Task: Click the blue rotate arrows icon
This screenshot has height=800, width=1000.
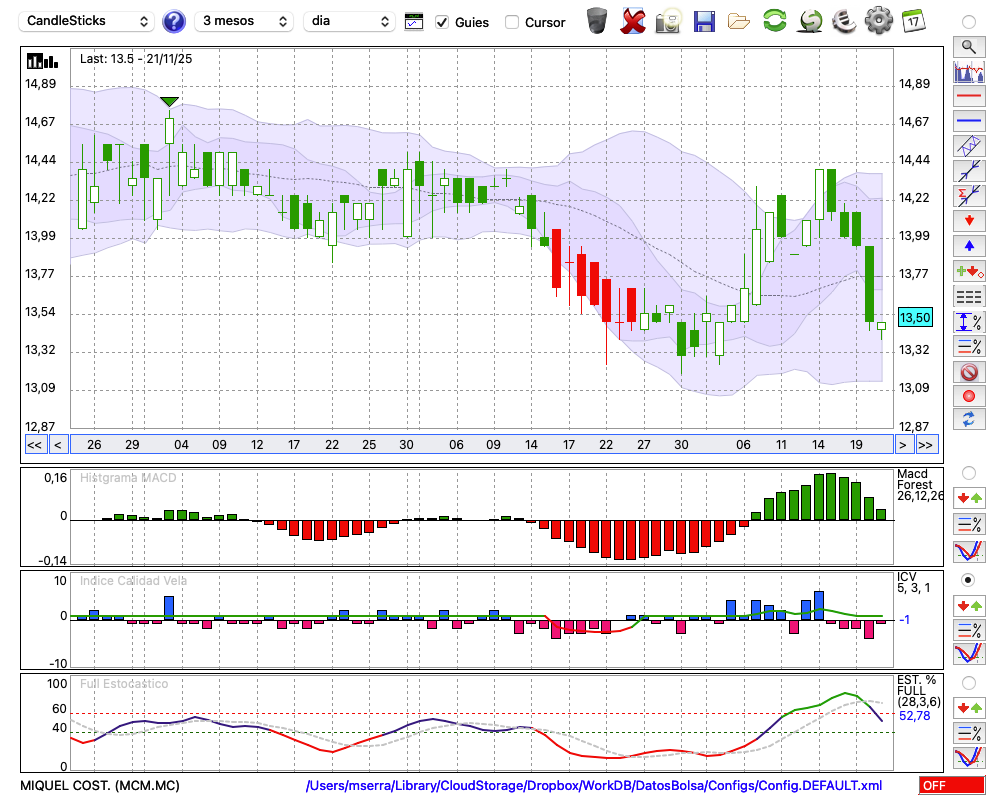Action: (969, 419)
